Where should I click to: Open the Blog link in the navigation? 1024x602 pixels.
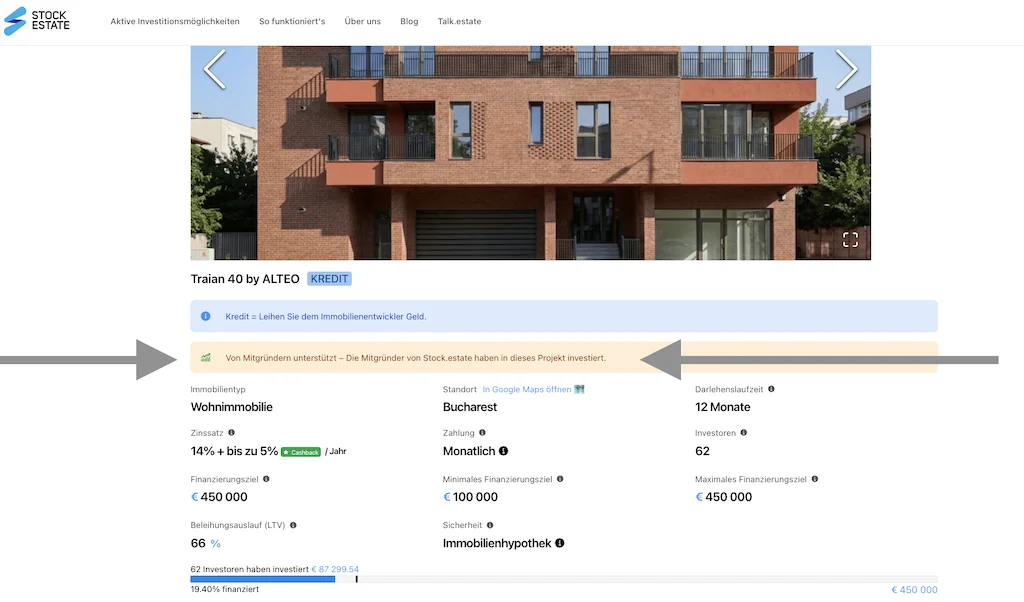tap(409, 22)
